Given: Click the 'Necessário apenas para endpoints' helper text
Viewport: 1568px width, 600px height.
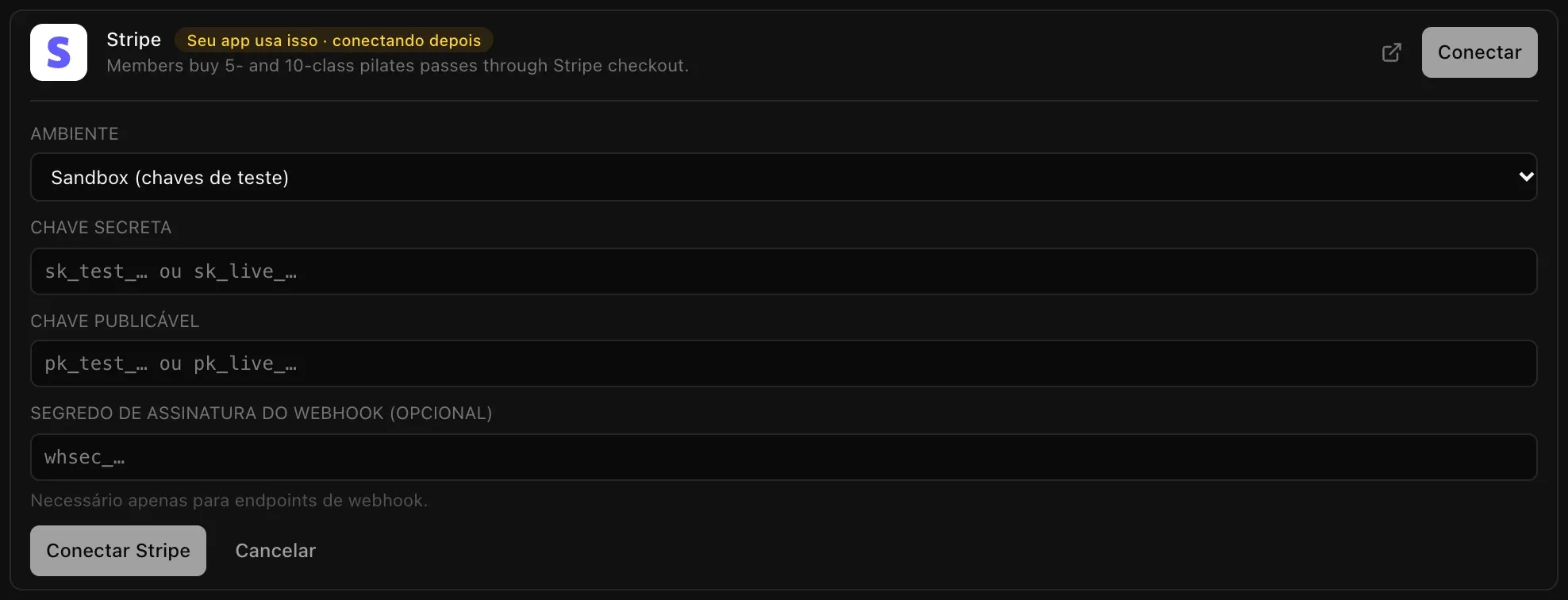Looking at the screenshot, I should pos(229,501).
